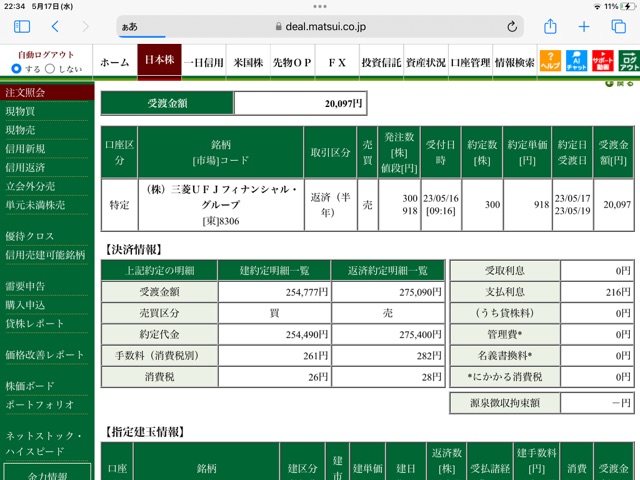Click the green ログアウト icon
This screenshot has width=640, height=480.
pos(629,61)
